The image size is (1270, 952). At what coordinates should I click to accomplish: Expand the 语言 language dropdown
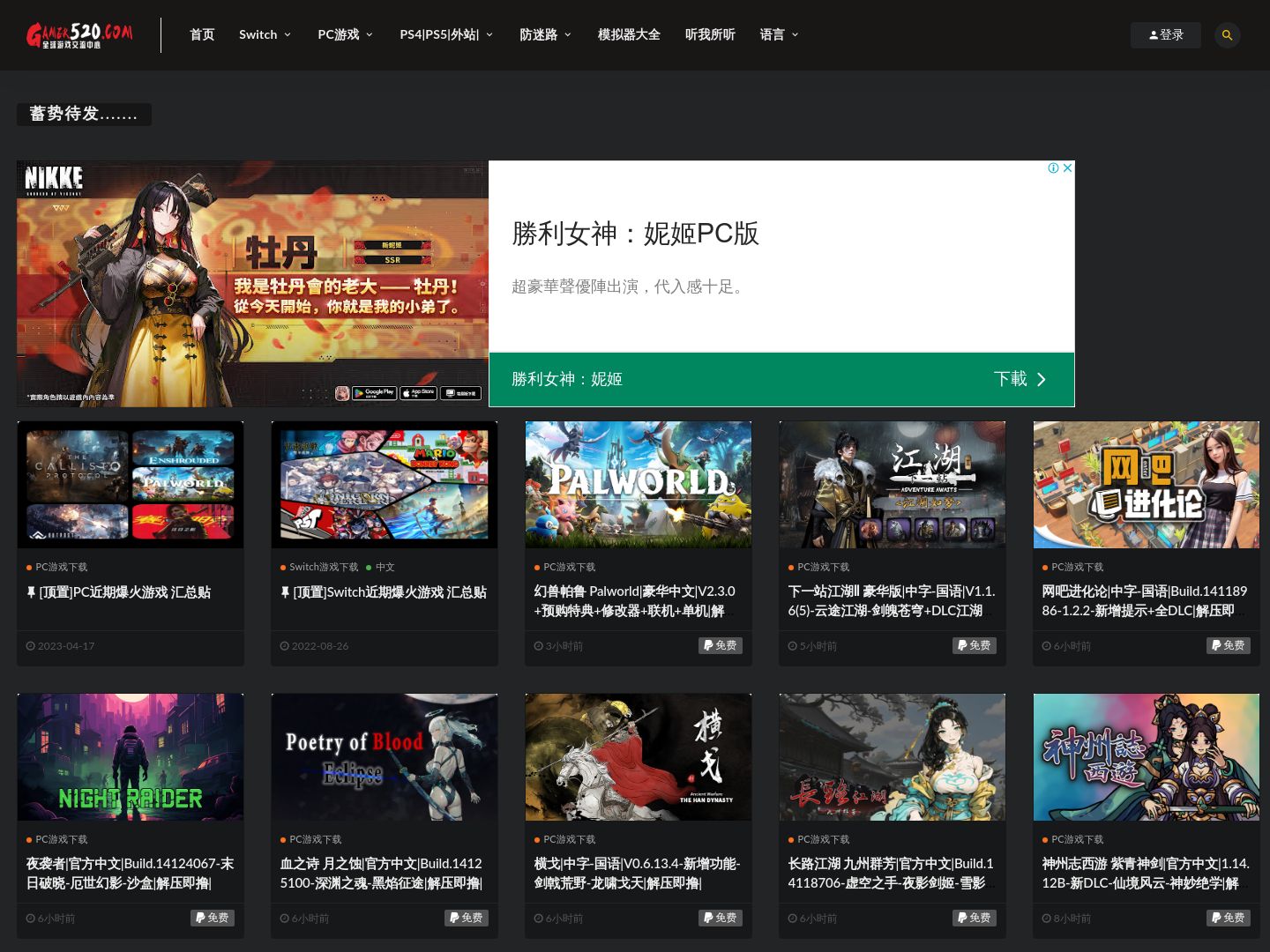[x=780, y=35]
